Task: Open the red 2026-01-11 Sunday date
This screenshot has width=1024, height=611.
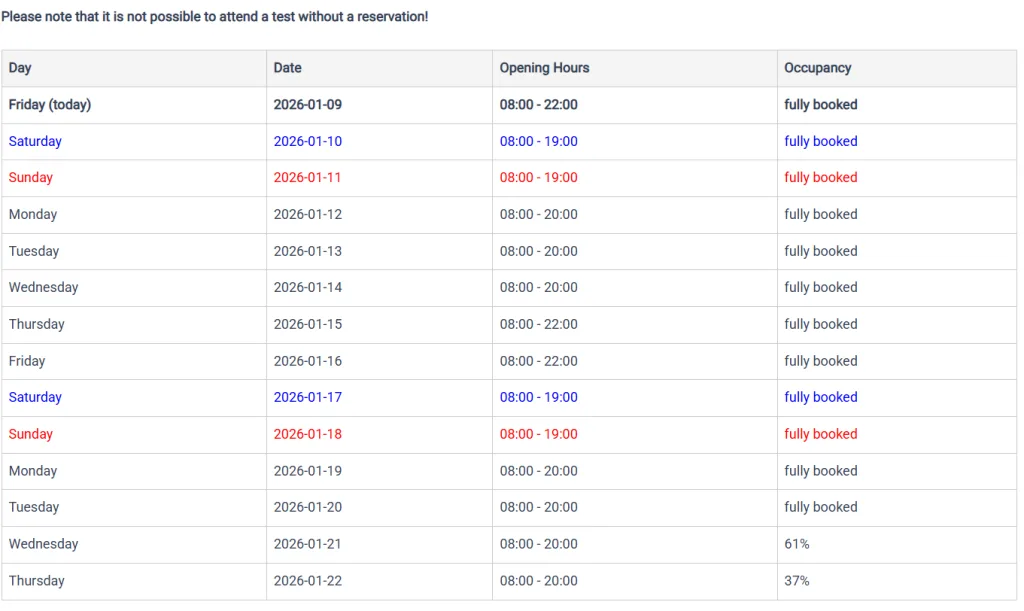Action: click(307, 178)
